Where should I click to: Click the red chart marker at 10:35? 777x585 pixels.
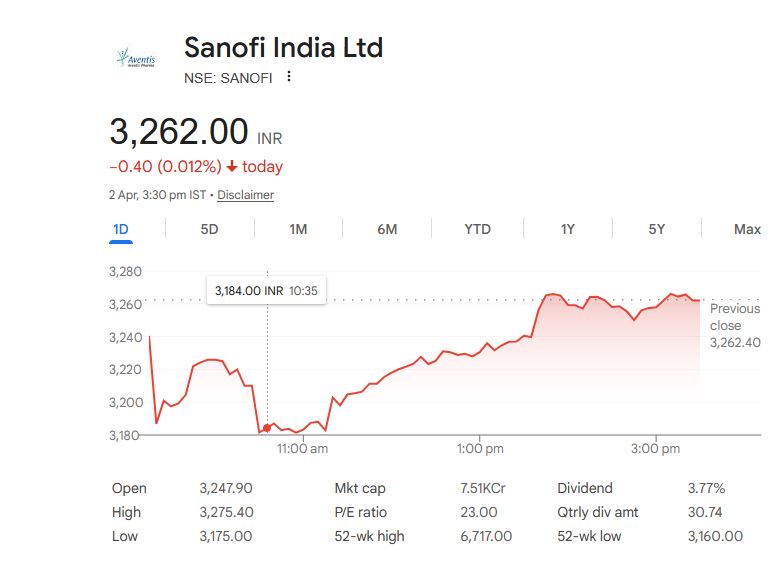pos(267,427)
